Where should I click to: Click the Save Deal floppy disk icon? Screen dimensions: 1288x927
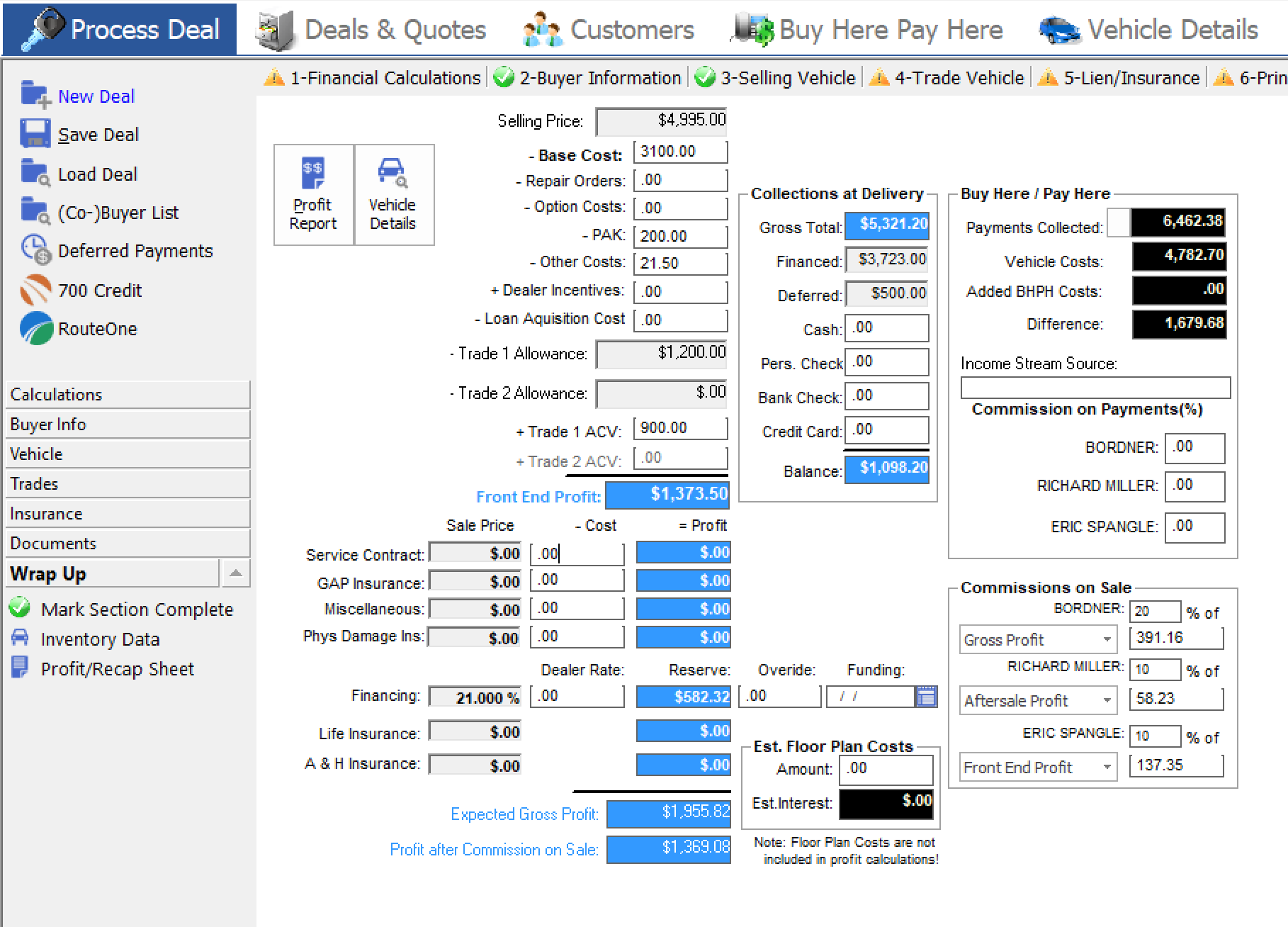pyautogui.click(x=35, y=134)
